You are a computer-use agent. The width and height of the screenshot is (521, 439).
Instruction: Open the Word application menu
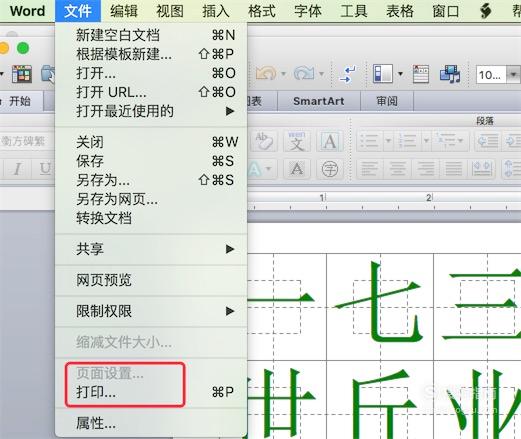[27, 11]
